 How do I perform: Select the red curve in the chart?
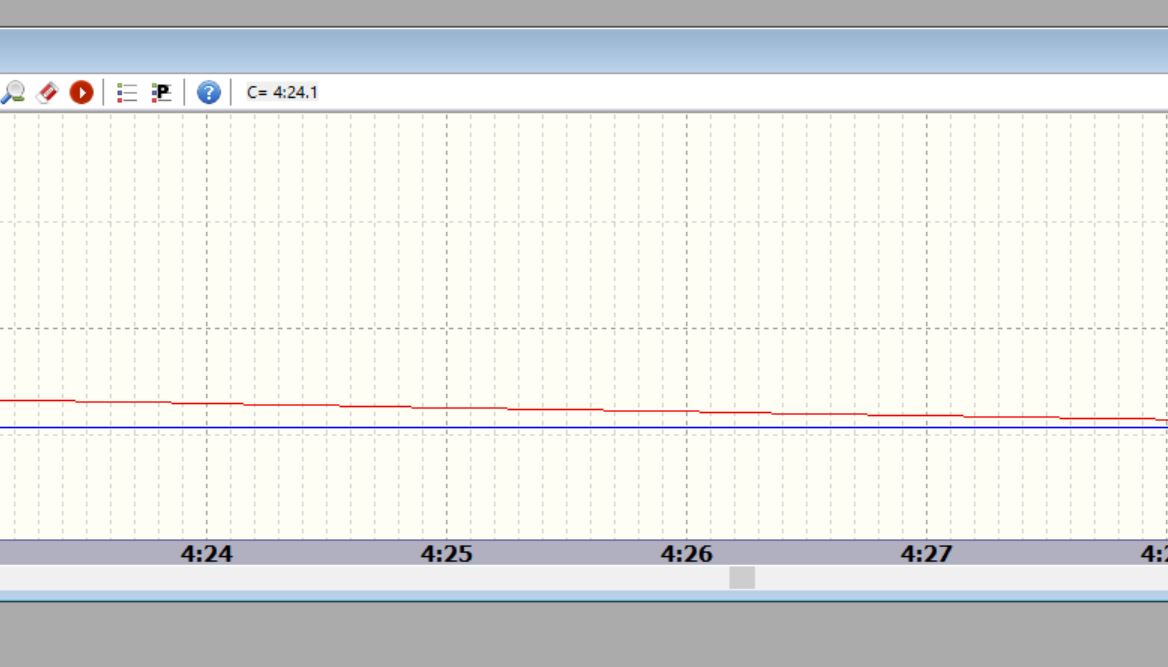click(x=560, y=409)
